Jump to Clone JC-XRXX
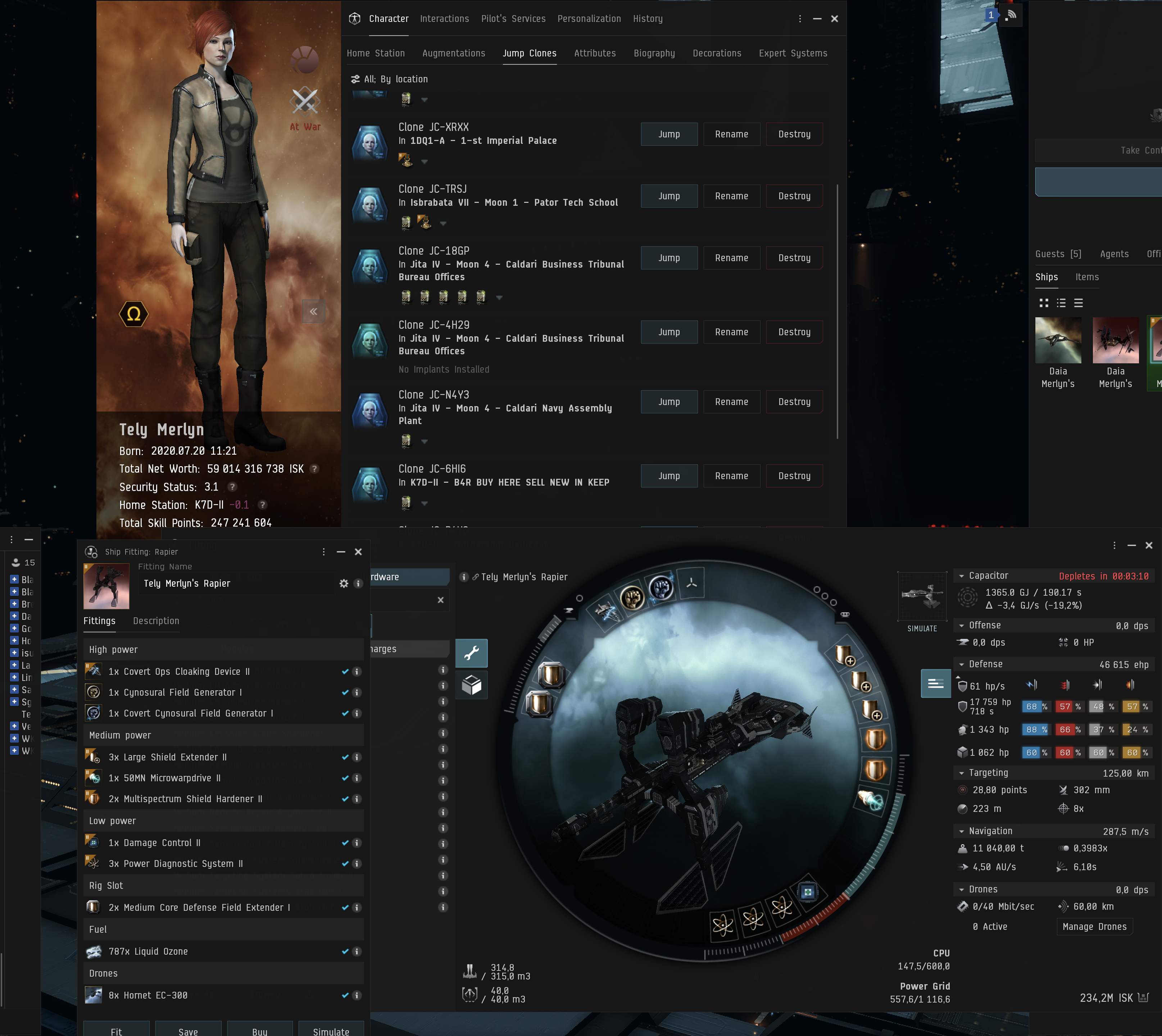1162x1036 pixels. (669, 134)
